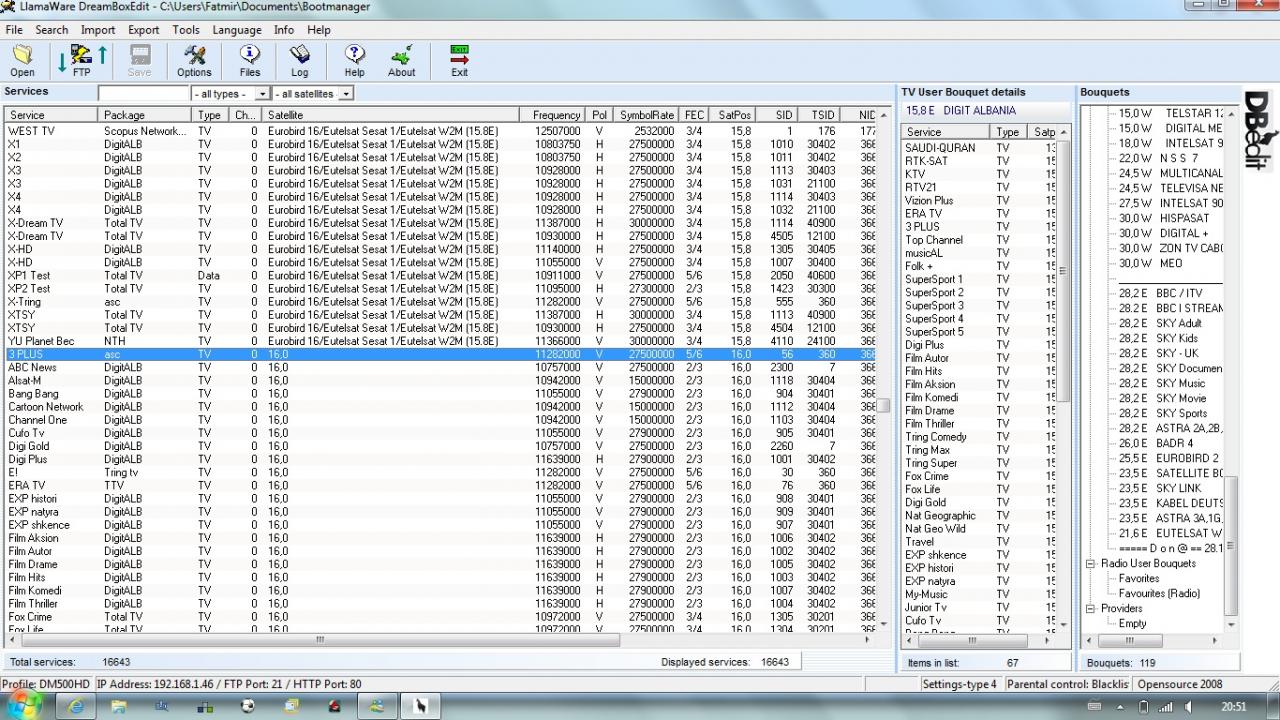Select the BADR 4 bouquet

click(x=1155, y=443)
